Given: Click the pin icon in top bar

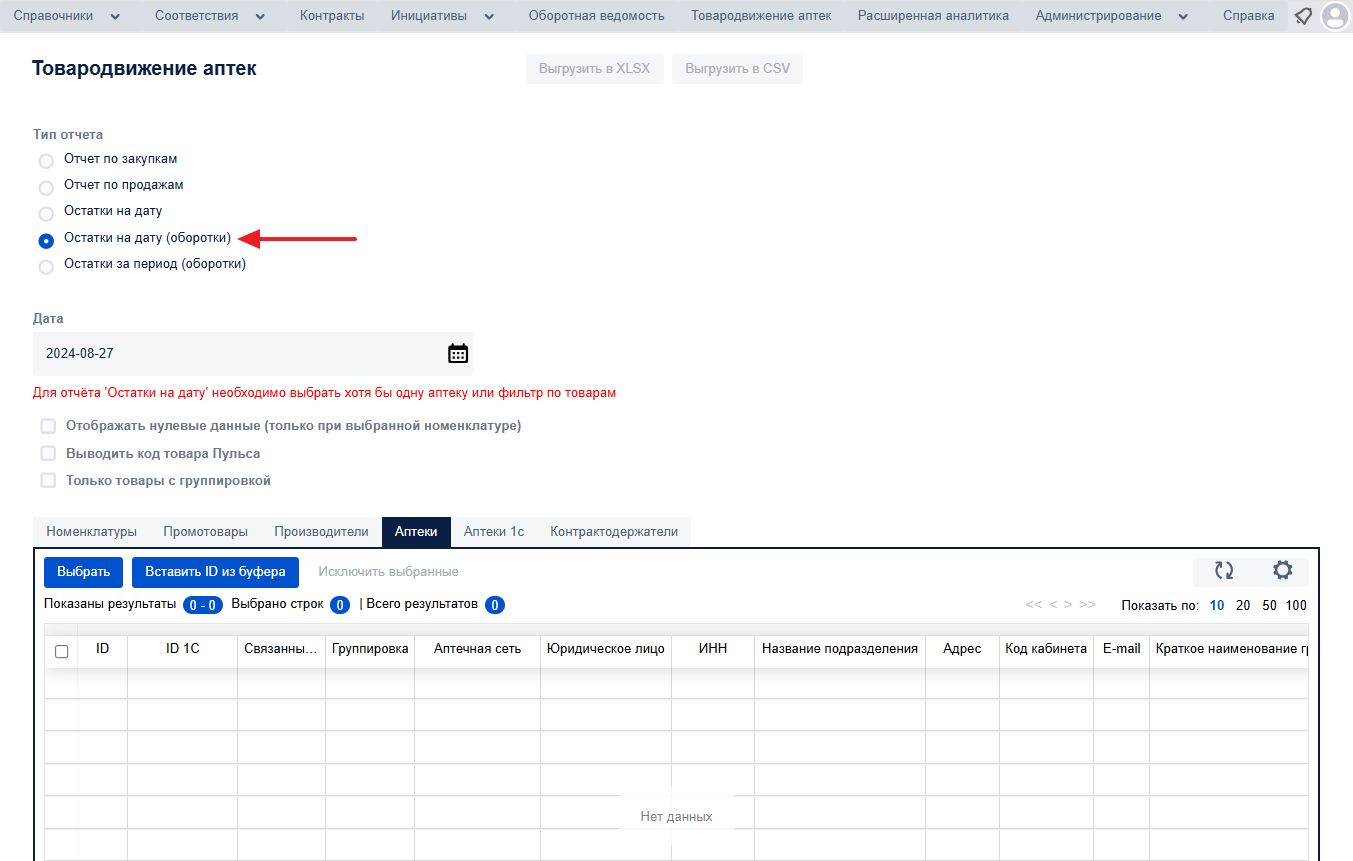Looking at the screenshot, I should [x=1303, y=16].
